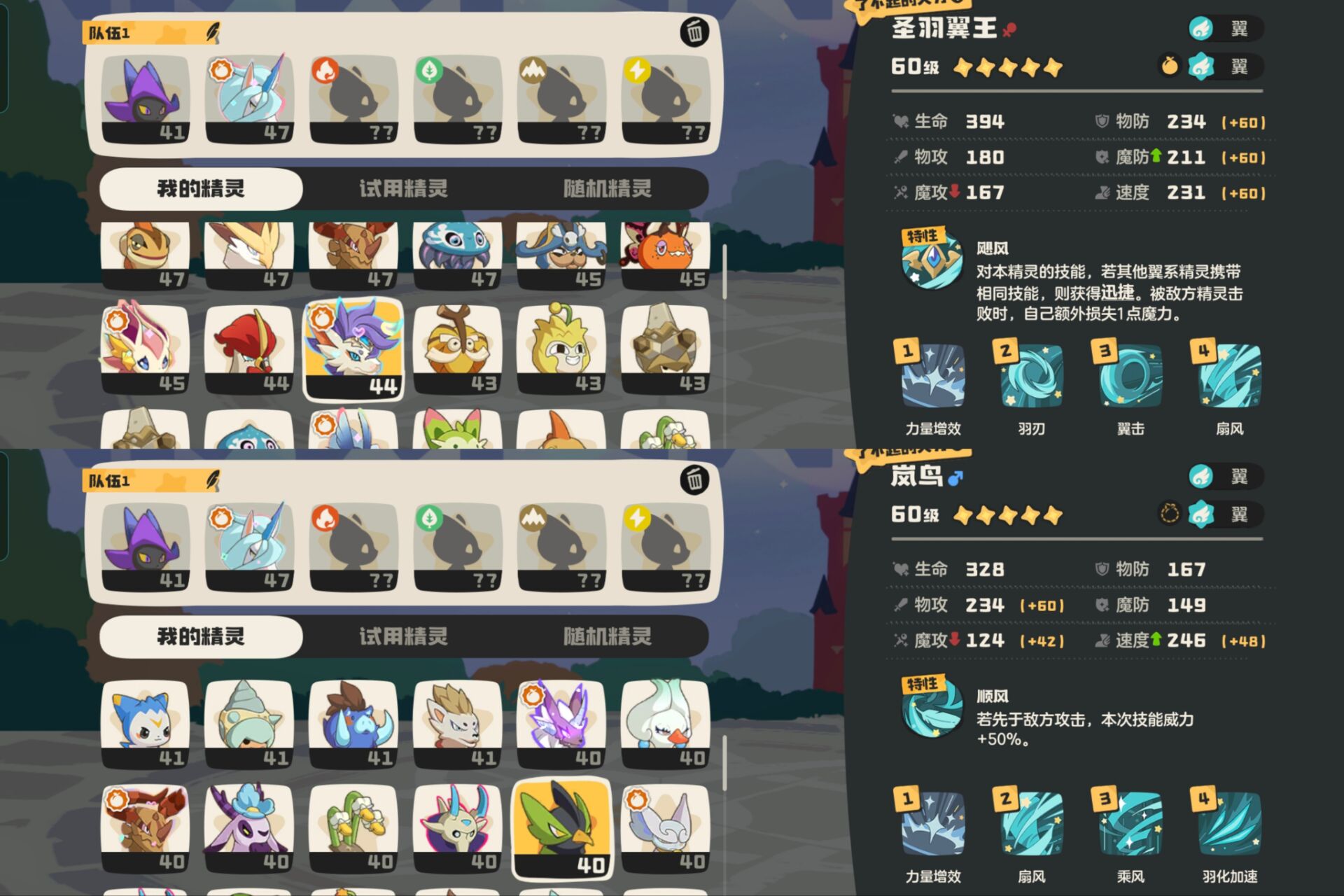Tap the 翼击 skill icon
The height and width of the screenshot is (896, 1344).
(1130, 376)
